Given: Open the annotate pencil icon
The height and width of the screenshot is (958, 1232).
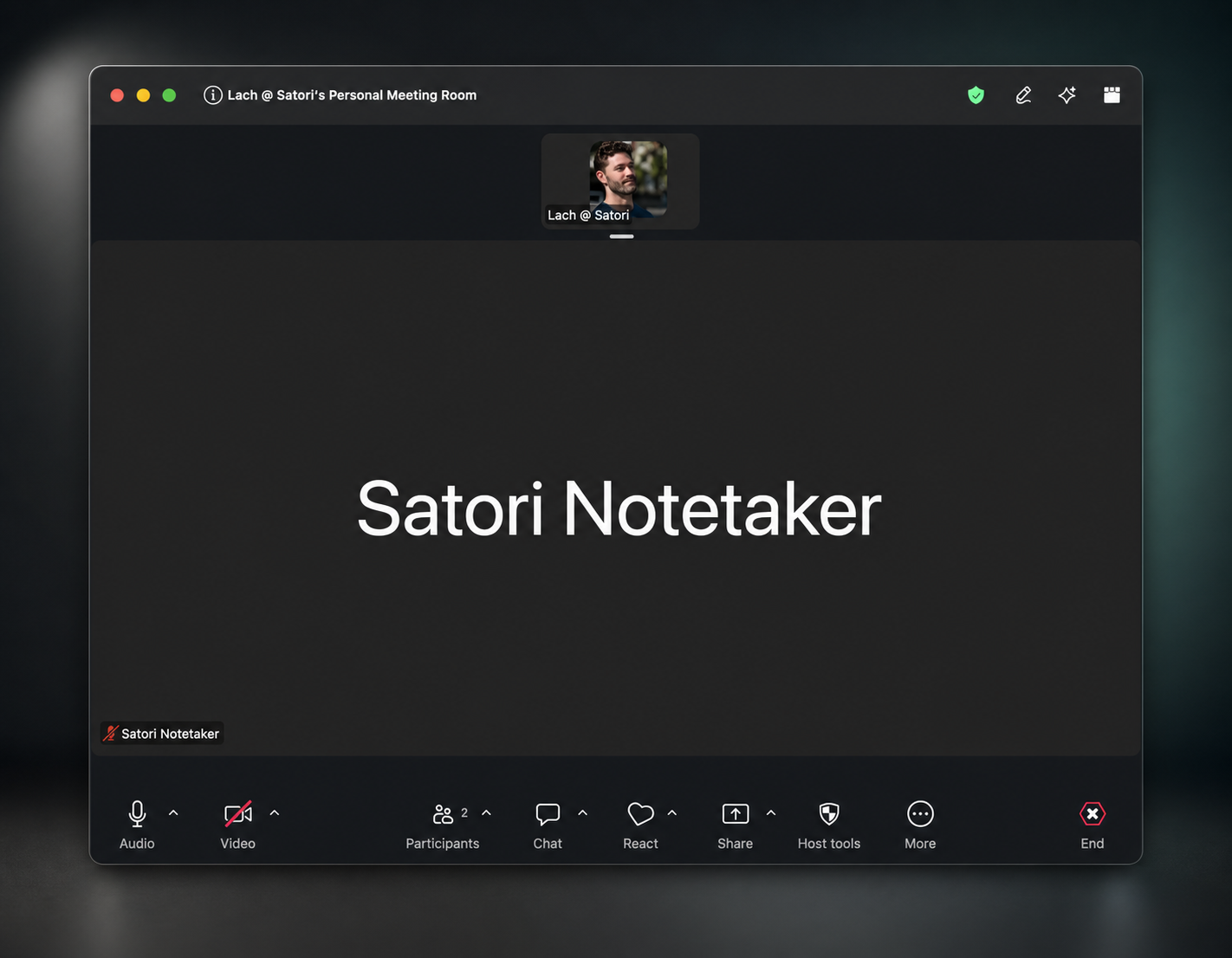Looking at the screenshot, I should 1023,95.
